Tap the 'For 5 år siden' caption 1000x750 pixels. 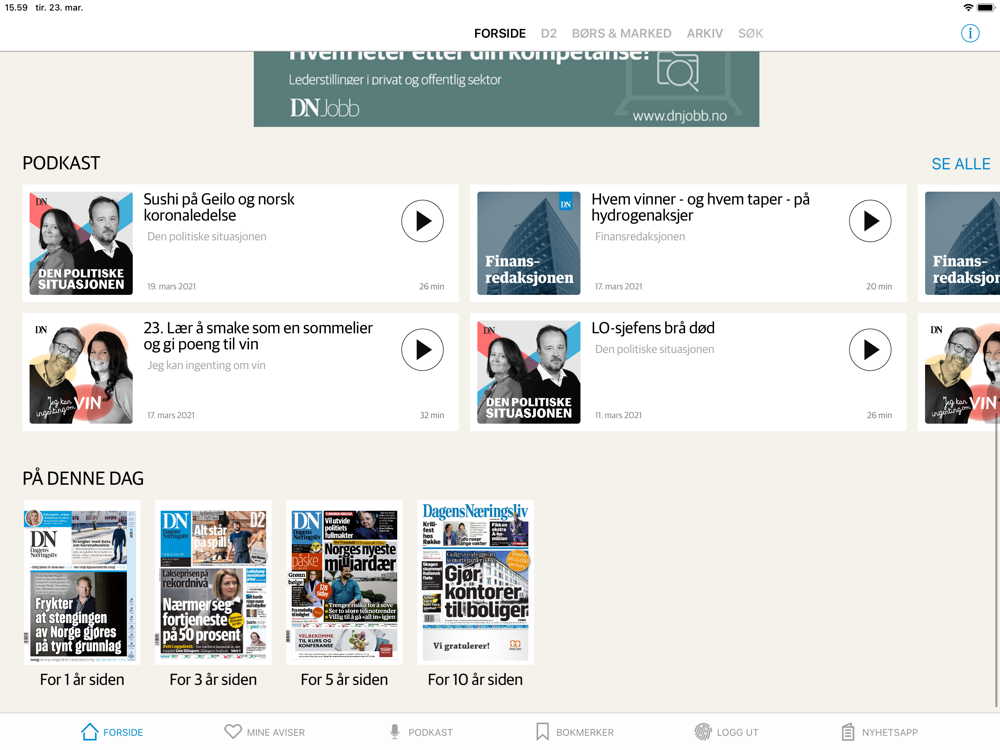344,680
